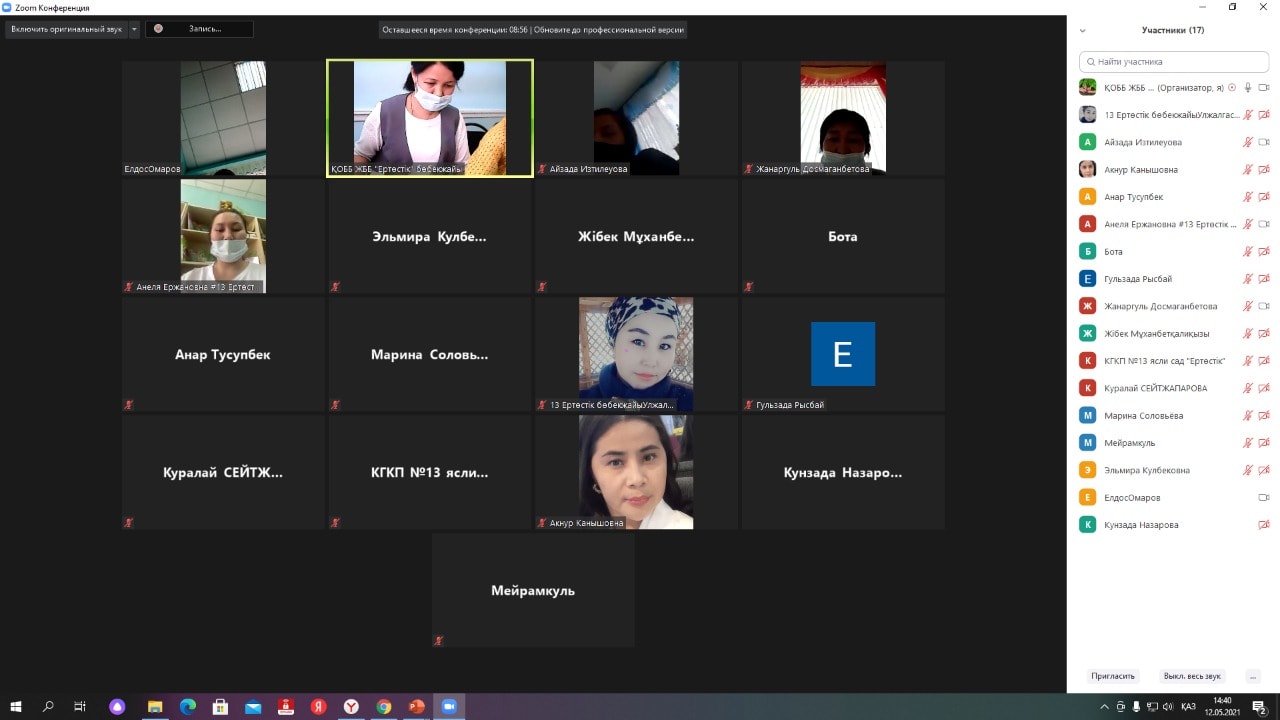Image resolution: width=1280 pixels, height=720 pixels.
Task: Click the recording indicator icon in the organizer row
Action: coord(1232,88)
